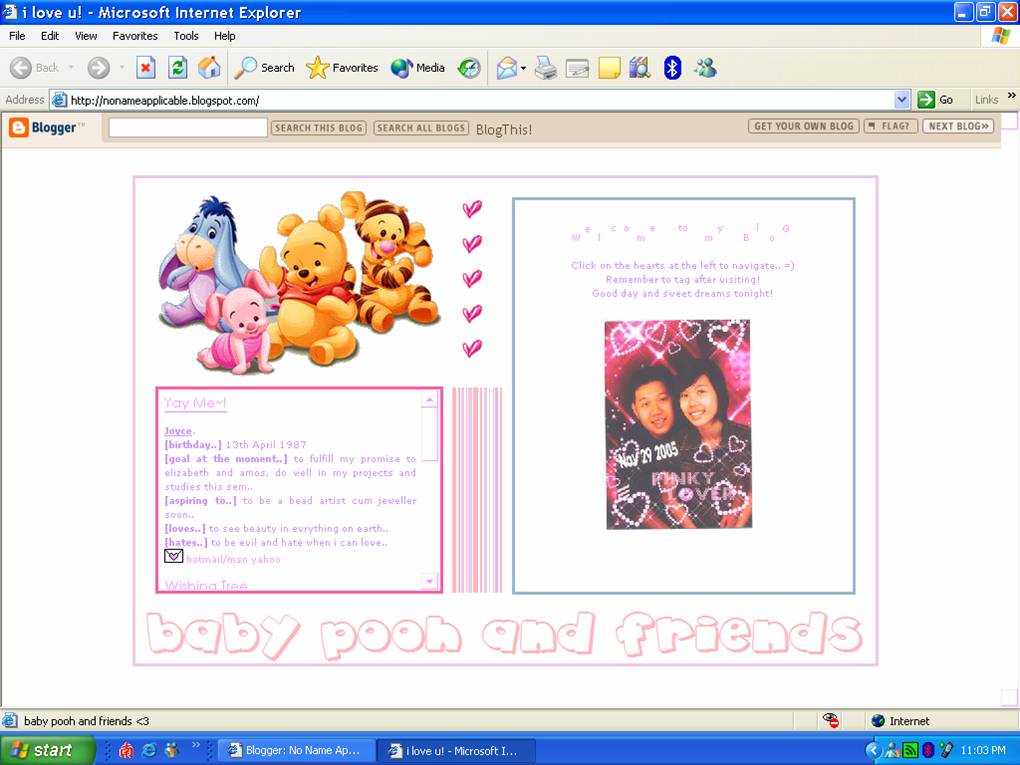Click the Blogger search input field
Image resolution: width=1020 pixels, height=765 pixels.
pyautogui.click(x=188, y=128)
